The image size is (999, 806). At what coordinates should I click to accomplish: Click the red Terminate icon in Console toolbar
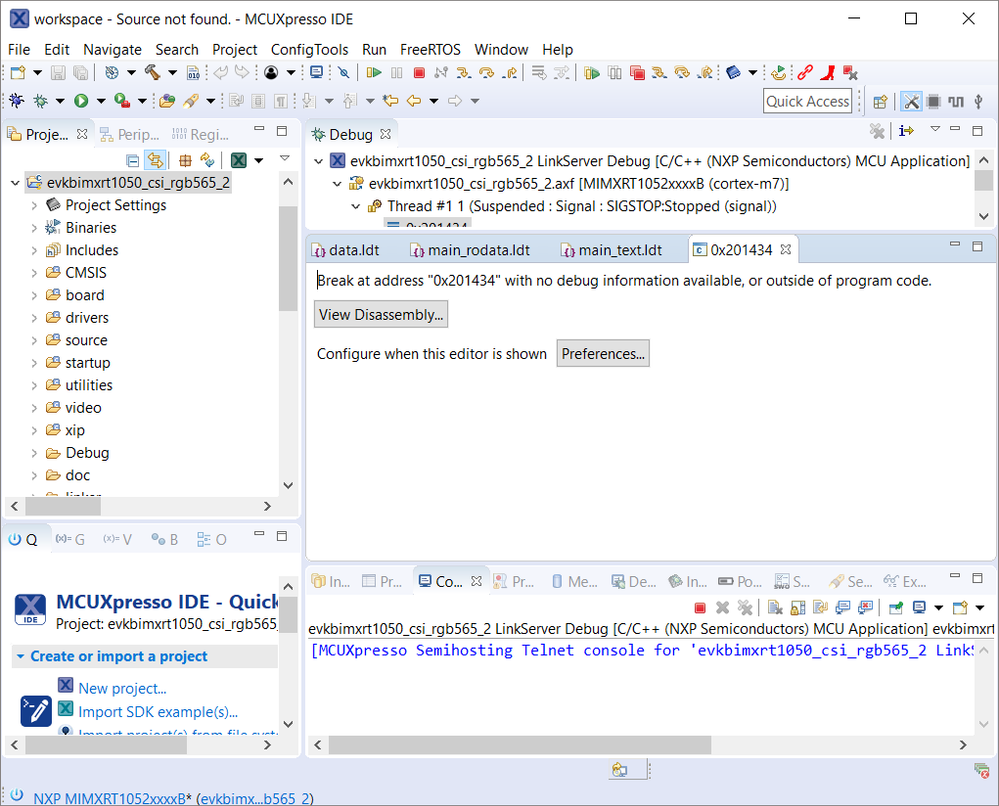[700, 607]
